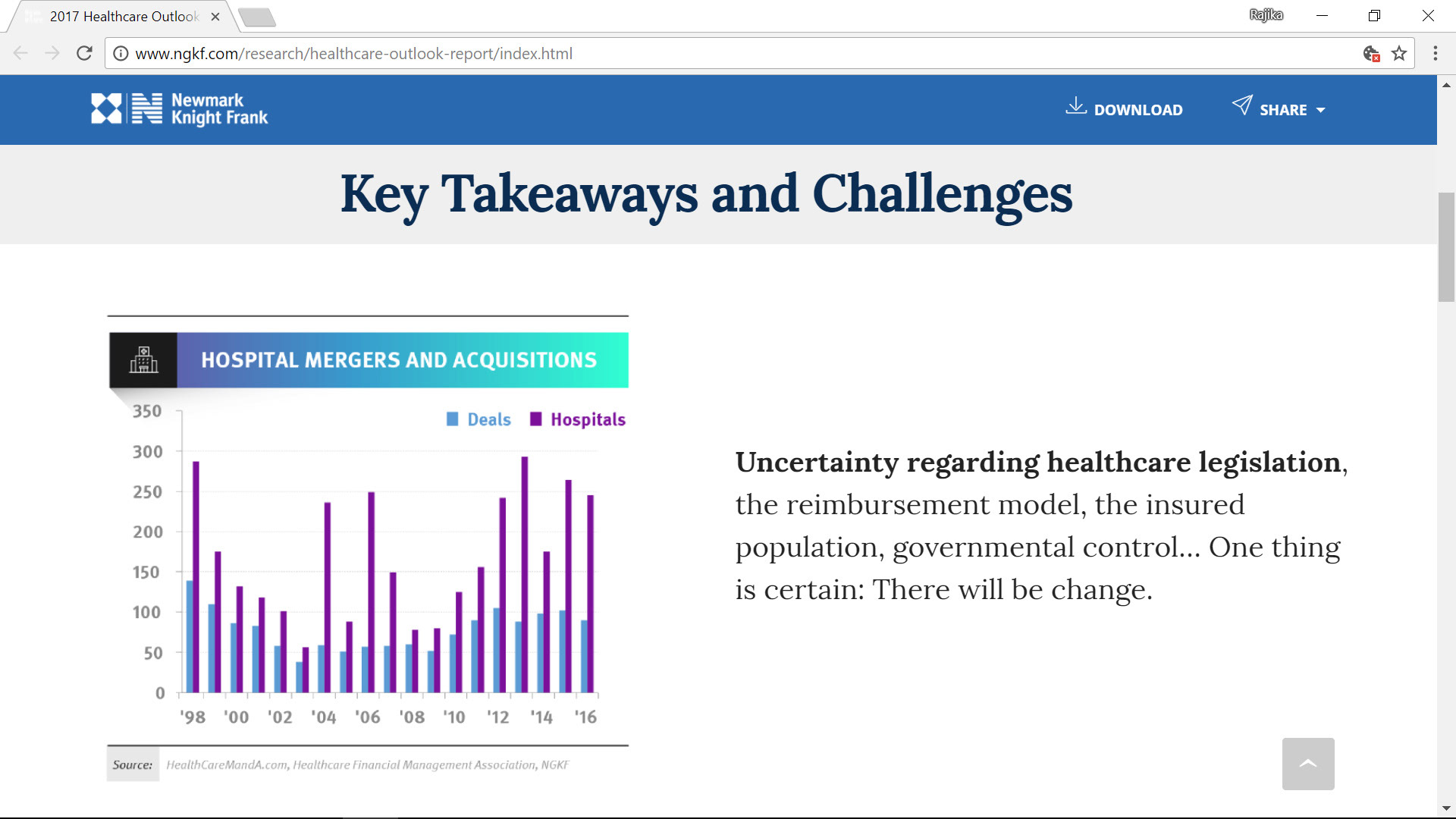Click the hospital building icon

pyautogui.click(x=143, y=360)
